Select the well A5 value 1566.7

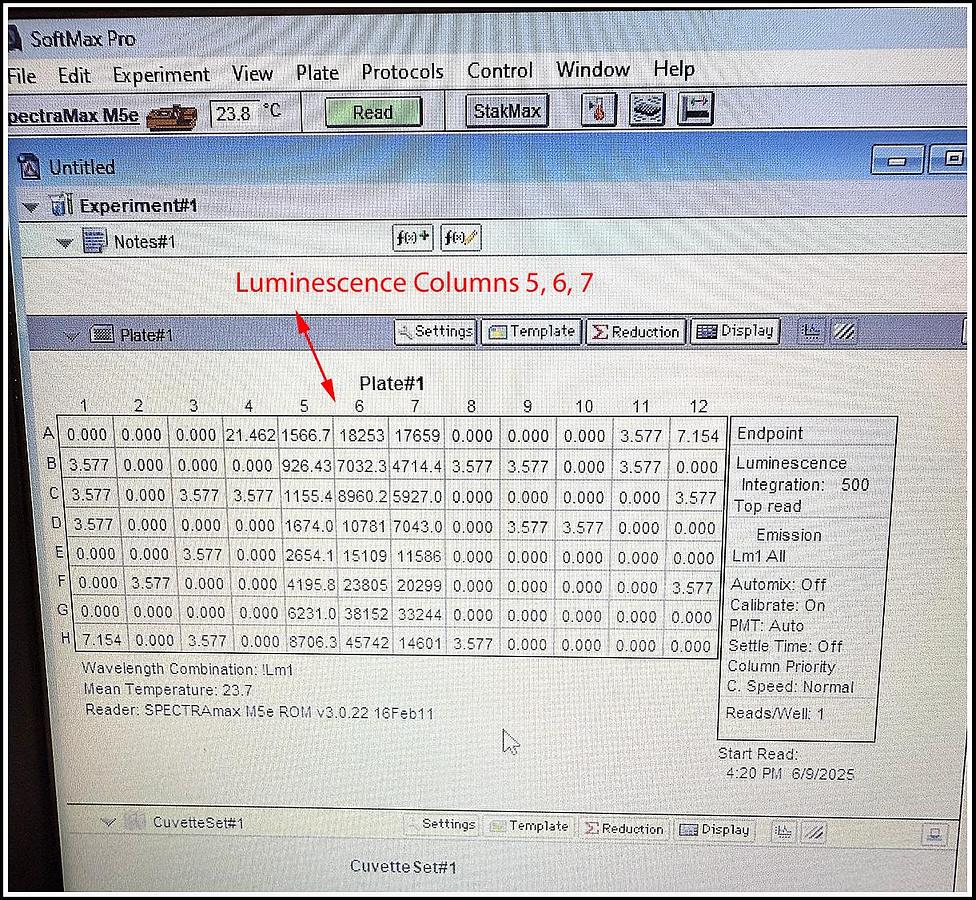(x=304, y=435)
